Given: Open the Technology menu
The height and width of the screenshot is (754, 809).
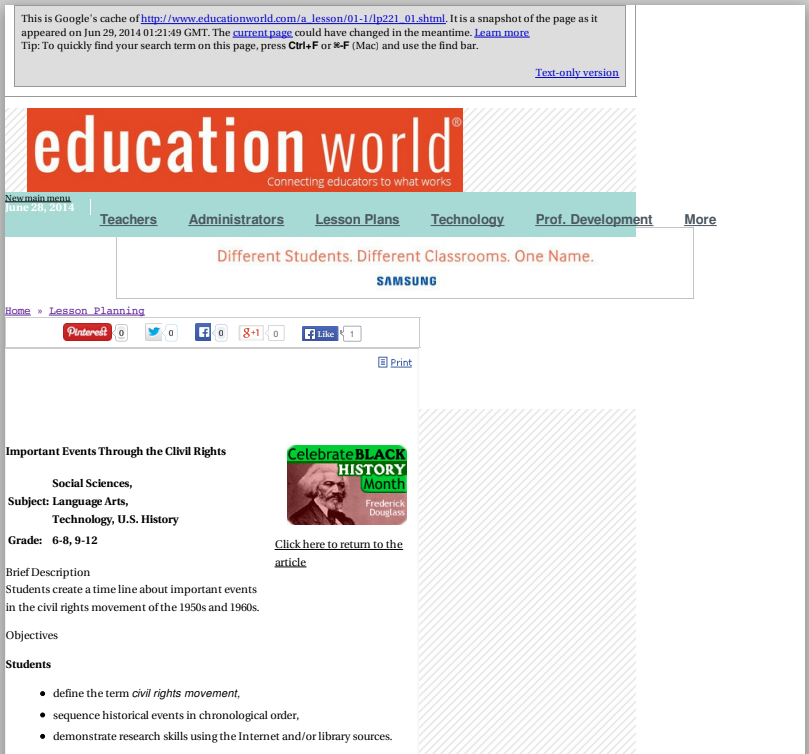Looking at the screenshot, I should click(467, 219).
